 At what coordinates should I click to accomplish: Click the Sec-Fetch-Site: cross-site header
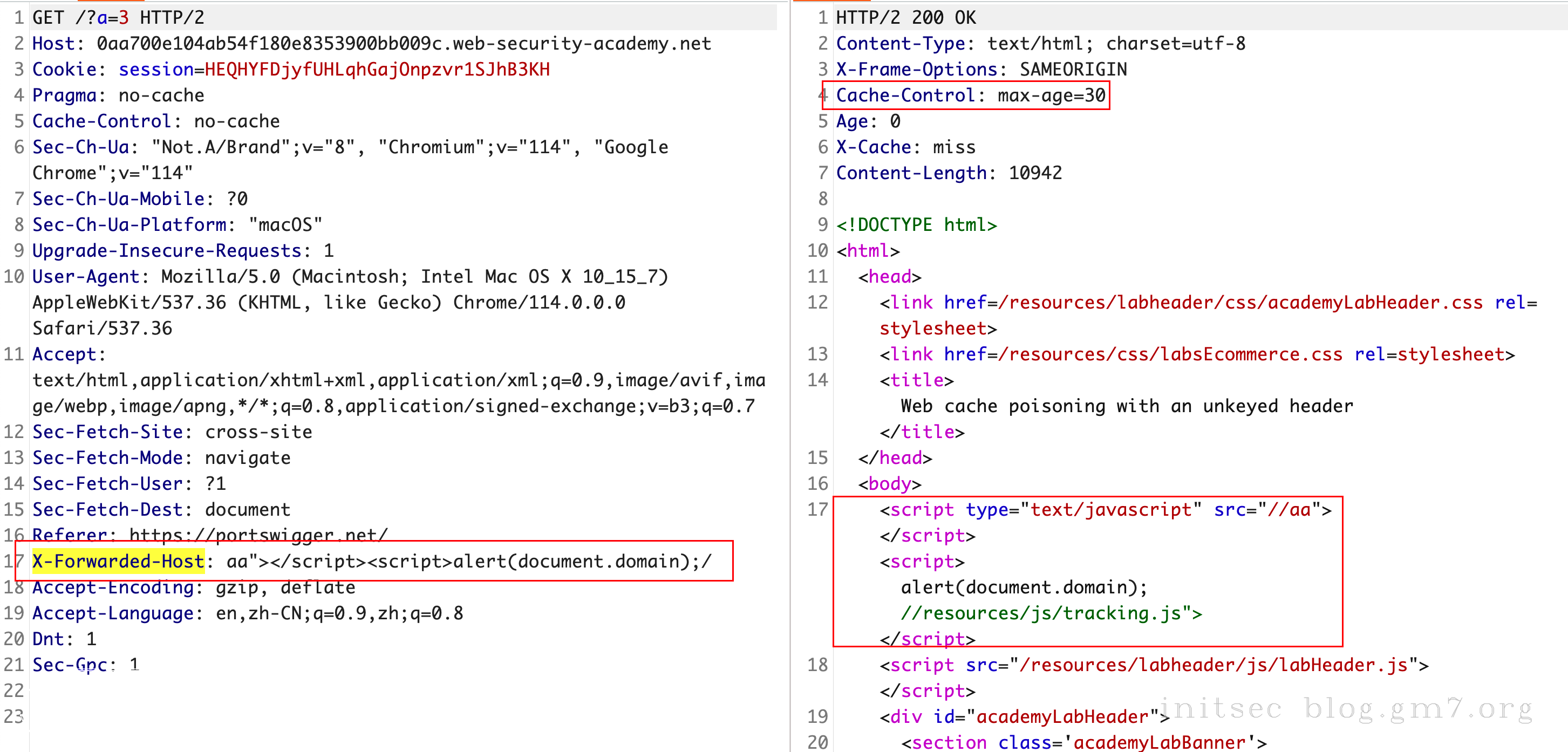click(x=172, y=432)
